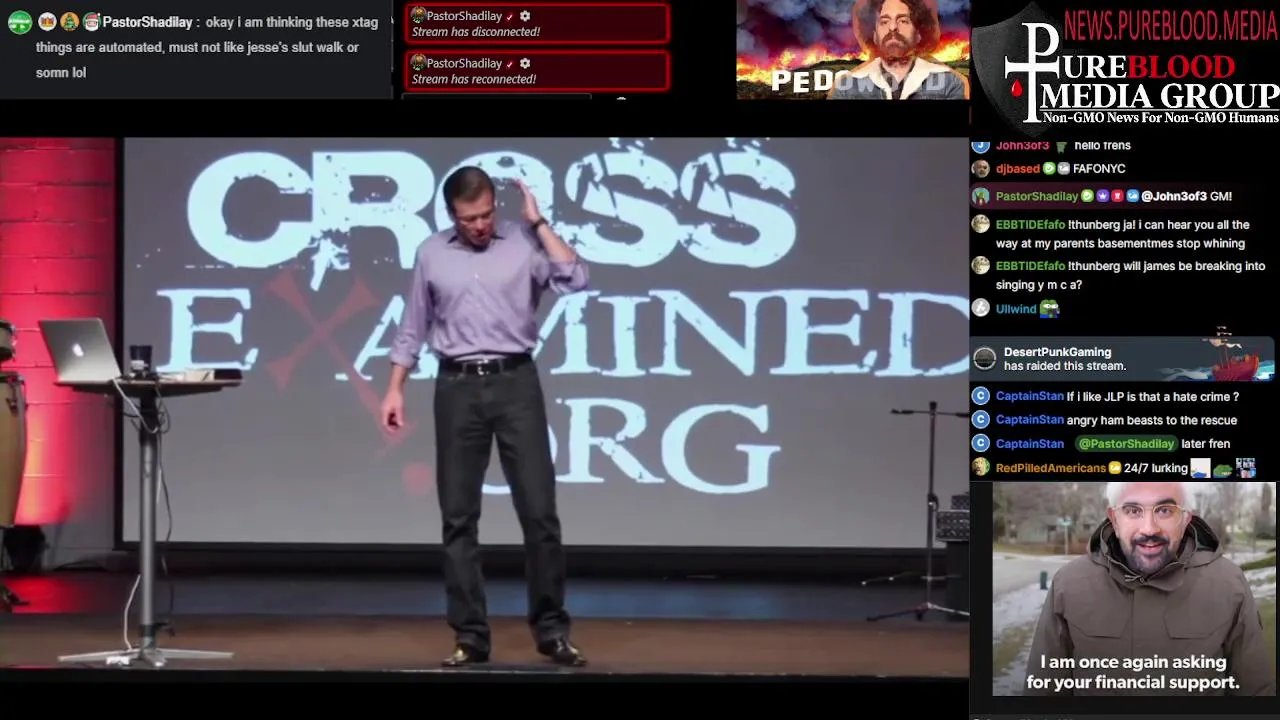Click the PEDOWOOD video thumbnail
This screenshot has height=720, width=1280.
pyautogui.click(x=852, y=50)
